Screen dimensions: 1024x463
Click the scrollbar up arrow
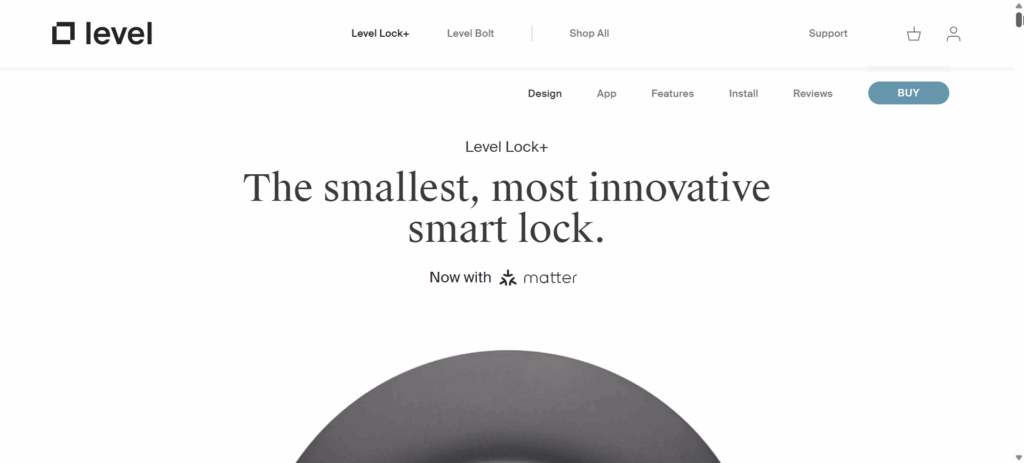[x=1019, y=5]
